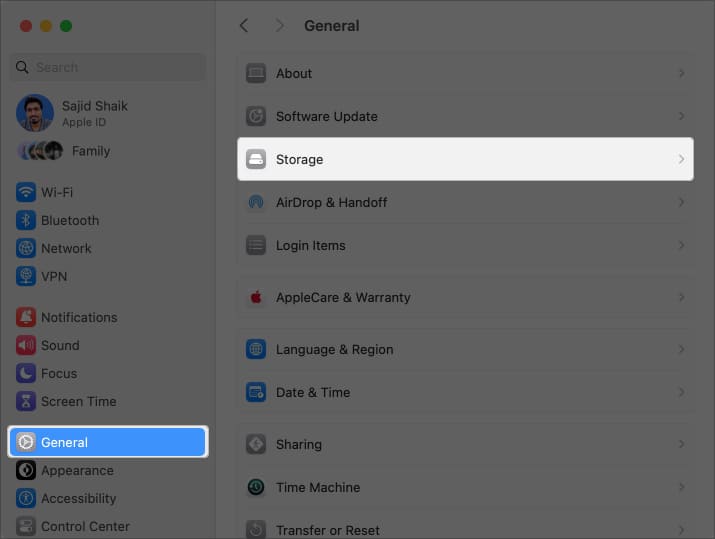Screen dimensions: 715x539
Task: Click the Login Items list icon
Action: tap(256, 245)
